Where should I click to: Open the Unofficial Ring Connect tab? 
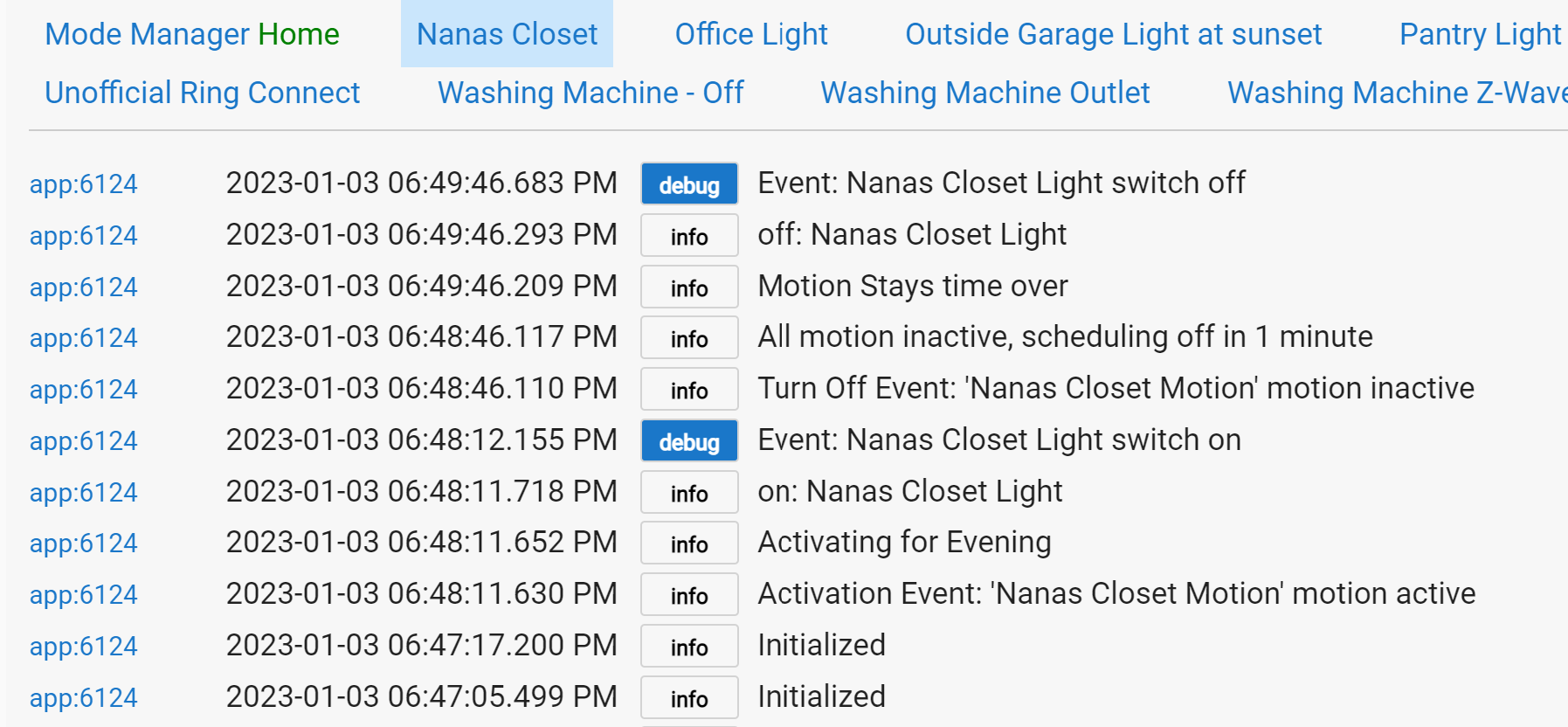[202, 93]
